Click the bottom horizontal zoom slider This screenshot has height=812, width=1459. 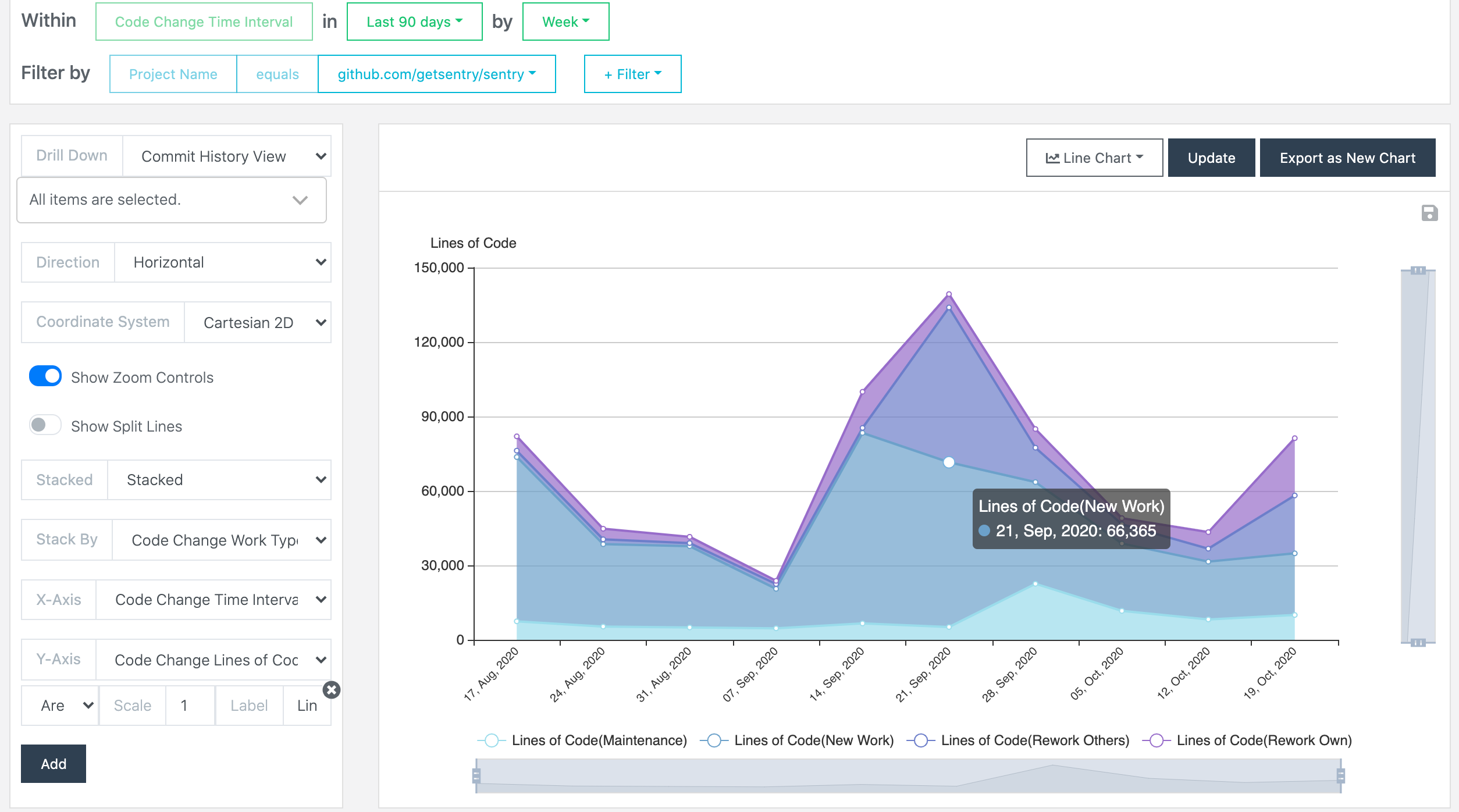coord(908,775)
